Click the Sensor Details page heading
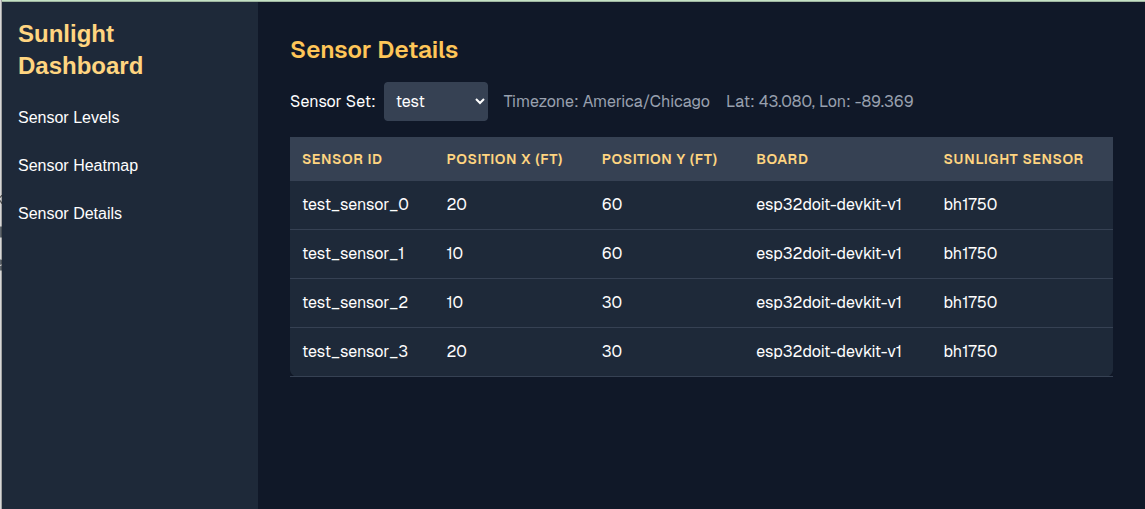Screen dimensions: 1145x509 [374, 50]
